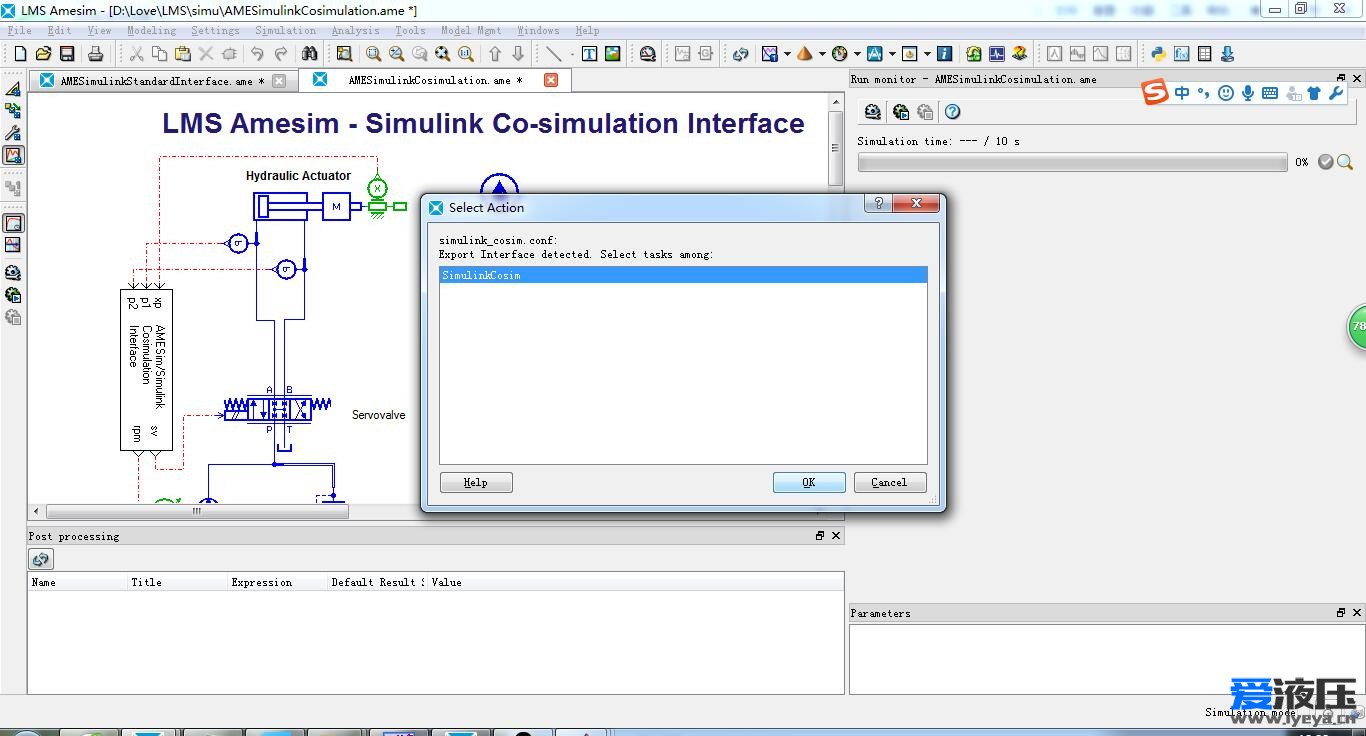Open the Simulation menu
1366x736 pixels.
click(285, 31)
